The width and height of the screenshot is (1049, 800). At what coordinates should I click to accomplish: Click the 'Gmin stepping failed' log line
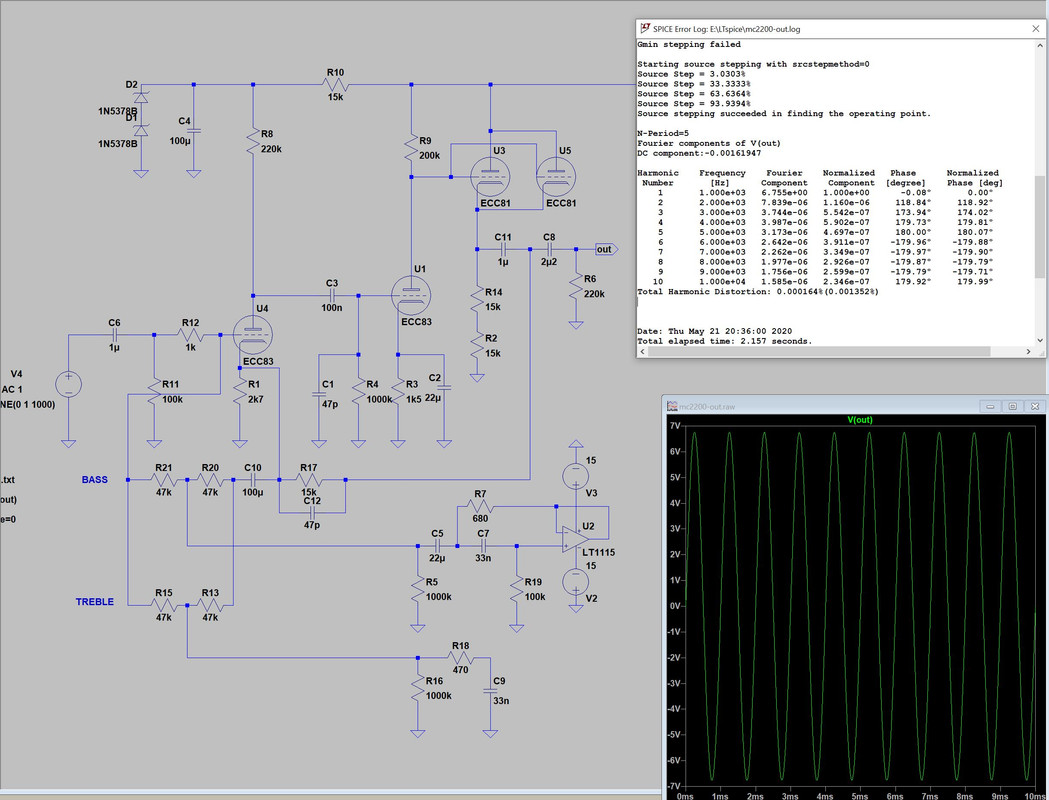(x=689, y=45)
